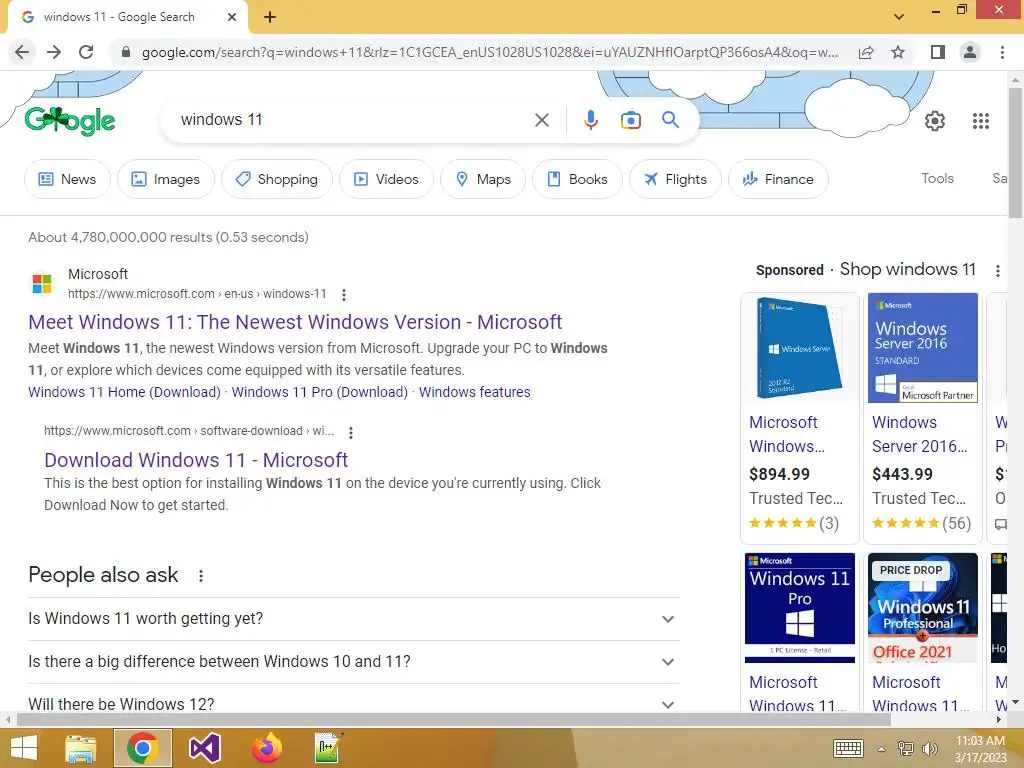The image size is (1024, 768).
Task: Switch to Videos results
Action: tap(386, 179)
